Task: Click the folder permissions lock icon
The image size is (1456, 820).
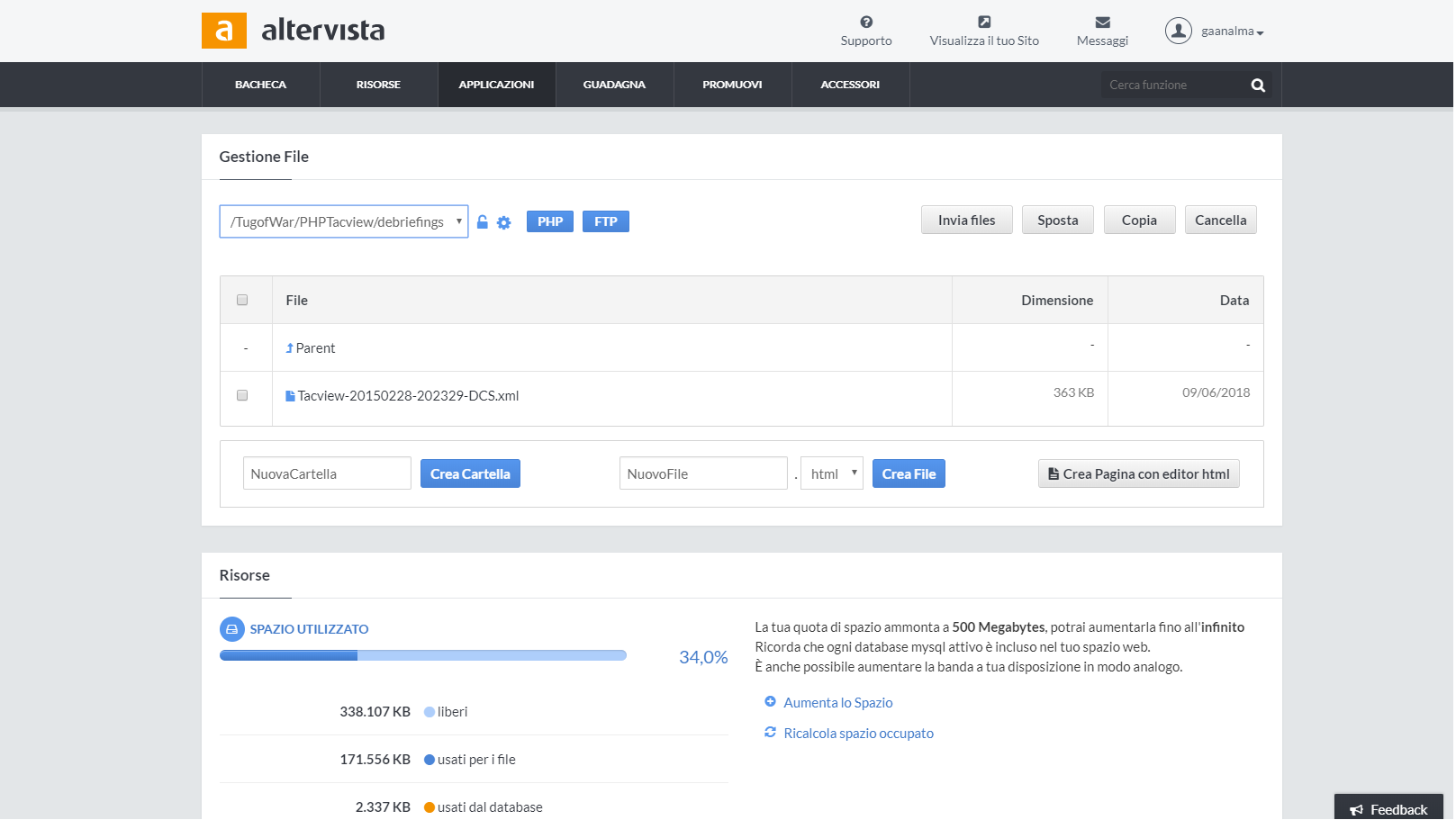Action: coord(483,221)
